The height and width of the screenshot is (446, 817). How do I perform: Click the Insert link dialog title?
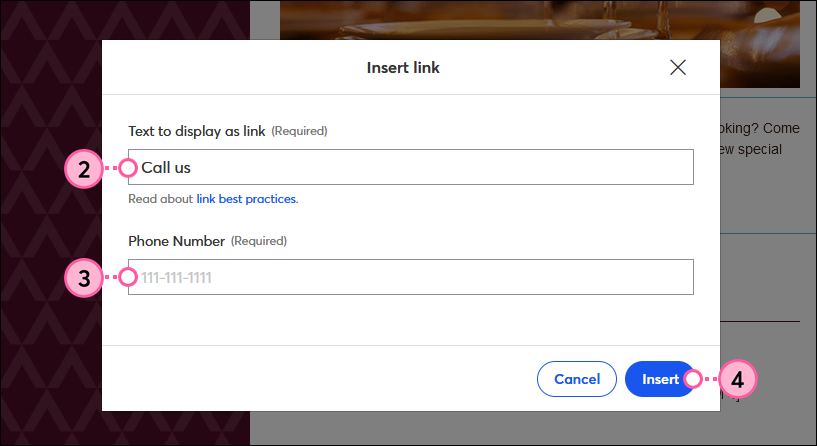[x=403, y=68]
